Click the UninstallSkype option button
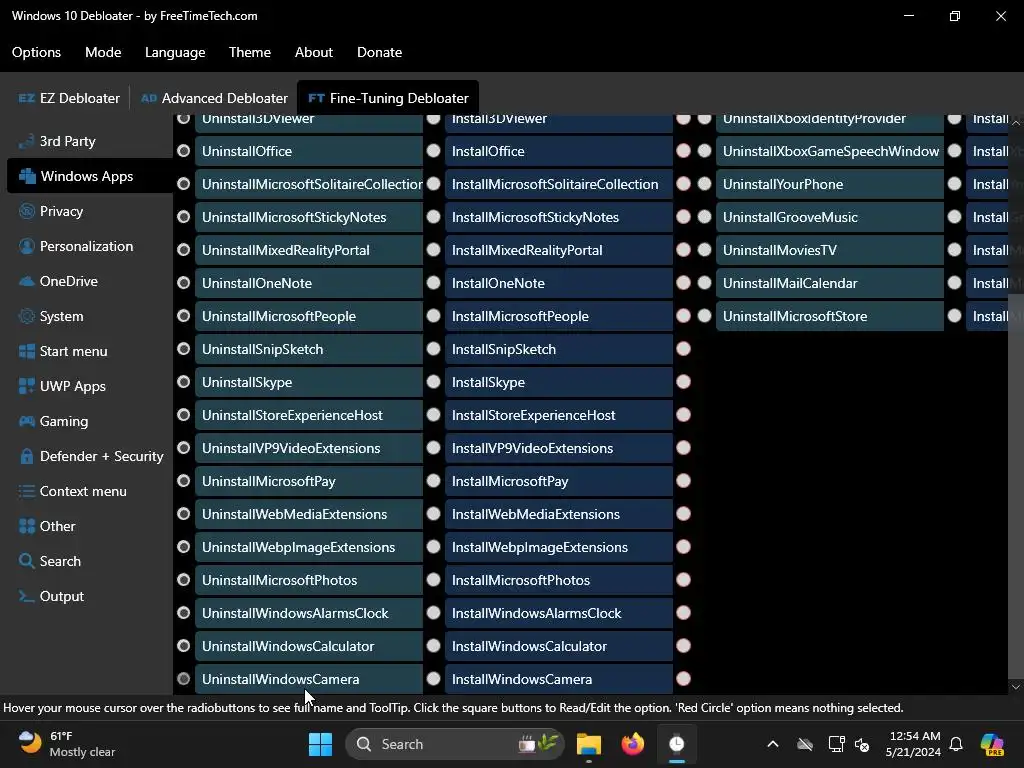 [309, 382]
